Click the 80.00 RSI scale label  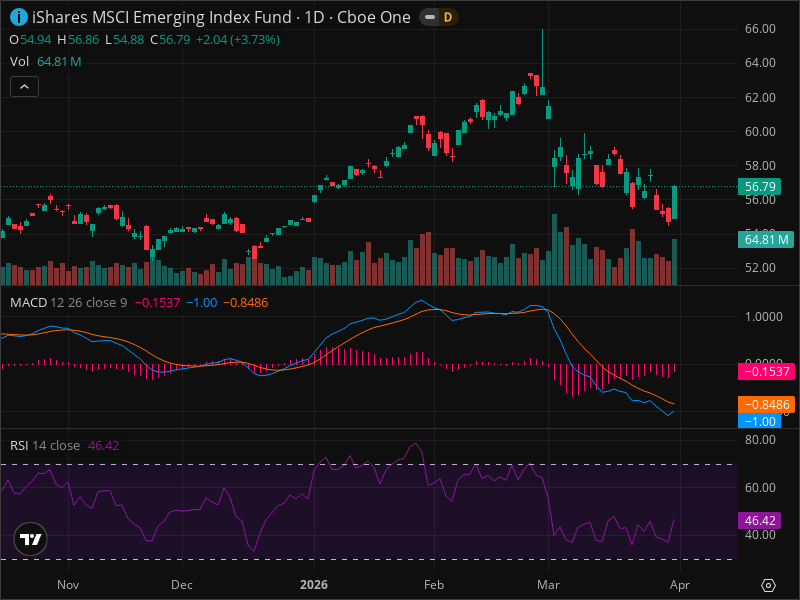pos(760,440)
